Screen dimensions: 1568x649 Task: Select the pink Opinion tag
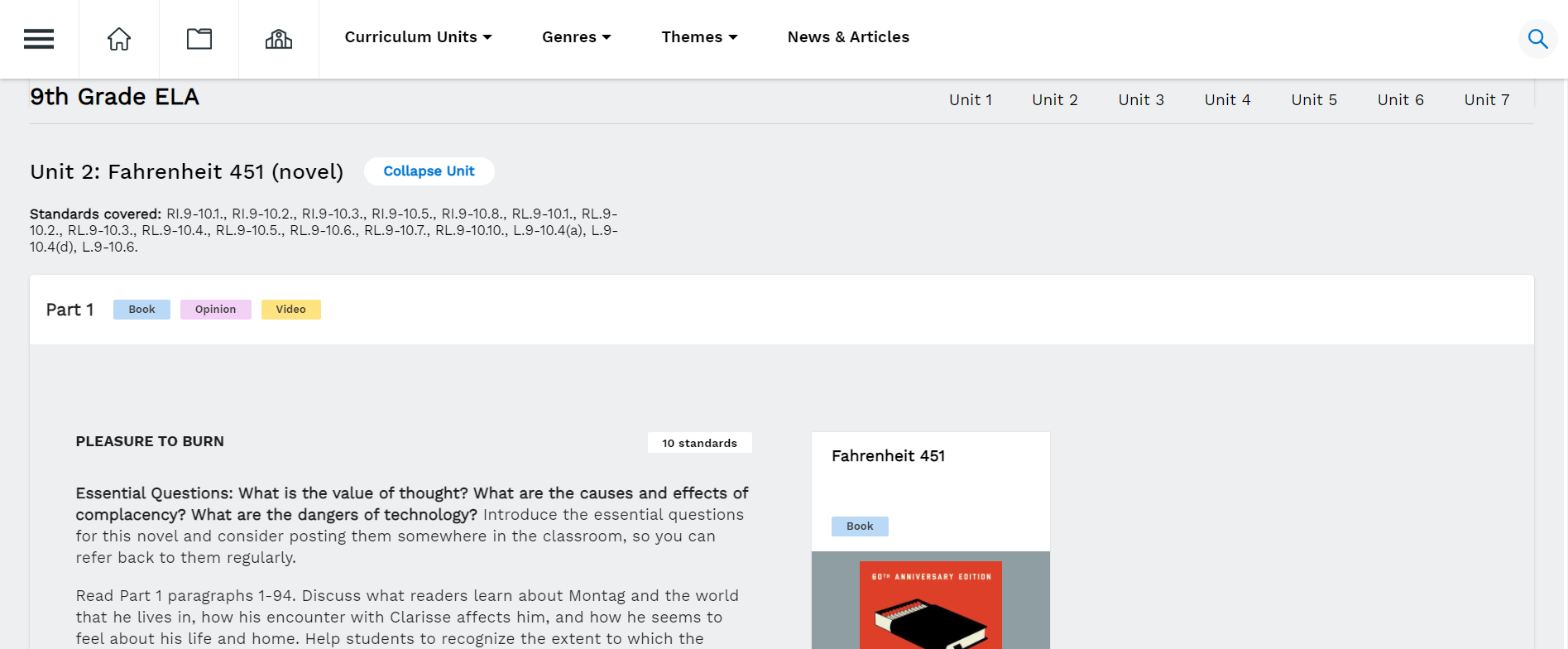pyautogui.click(x=215, y=310)
